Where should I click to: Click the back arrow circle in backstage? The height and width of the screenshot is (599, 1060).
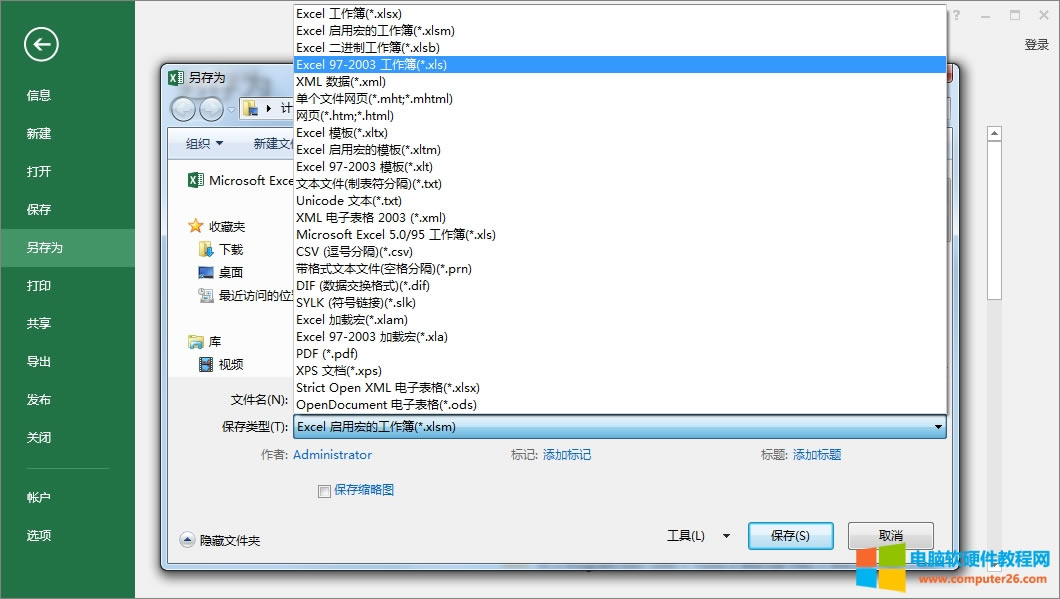[41, 44]
